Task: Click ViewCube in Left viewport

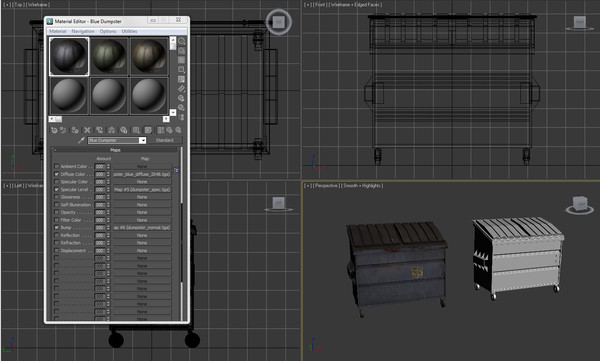Action: tap(279, 204)
